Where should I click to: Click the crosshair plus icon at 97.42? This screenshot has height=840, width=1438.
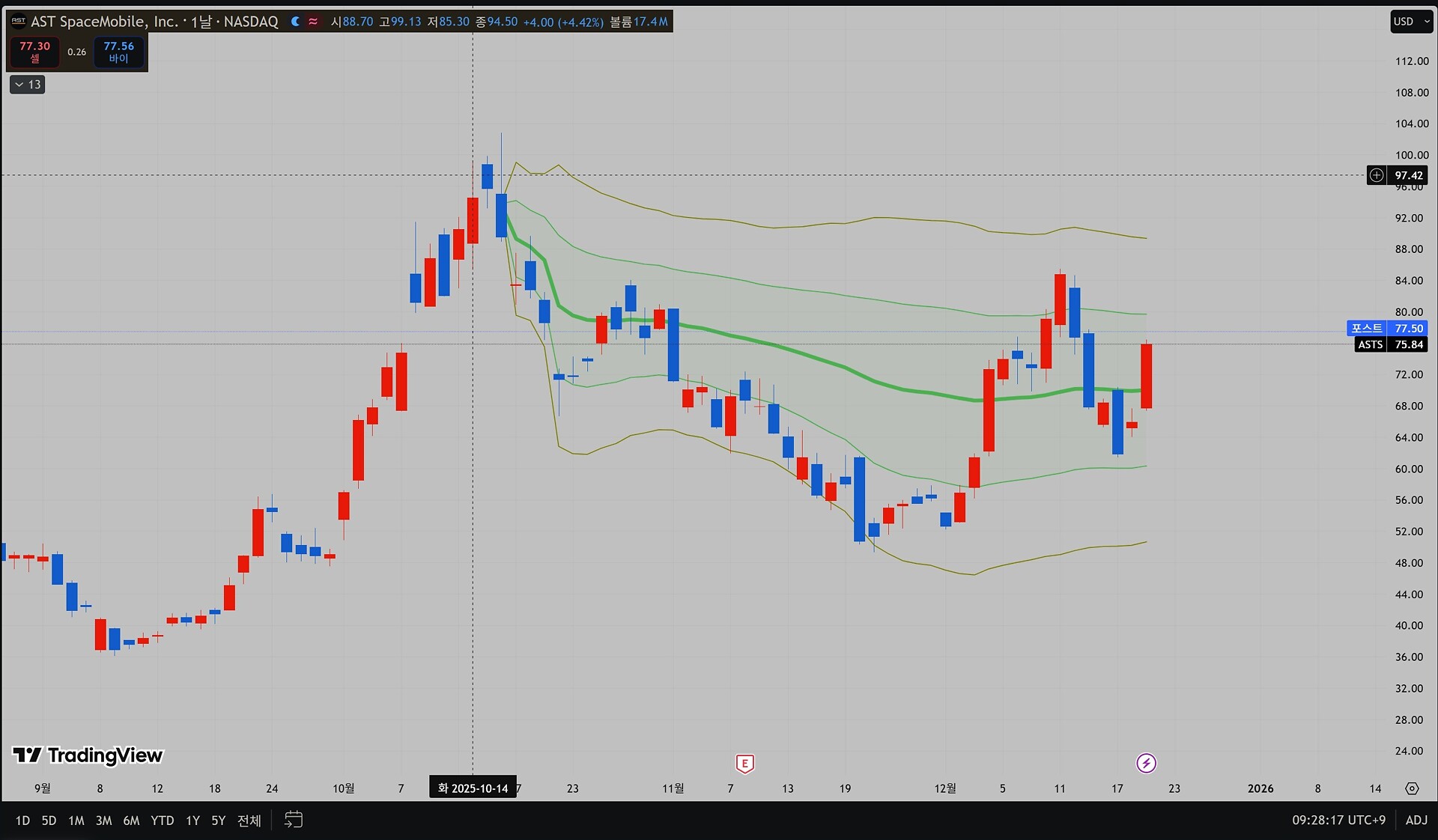point(1377,175)
